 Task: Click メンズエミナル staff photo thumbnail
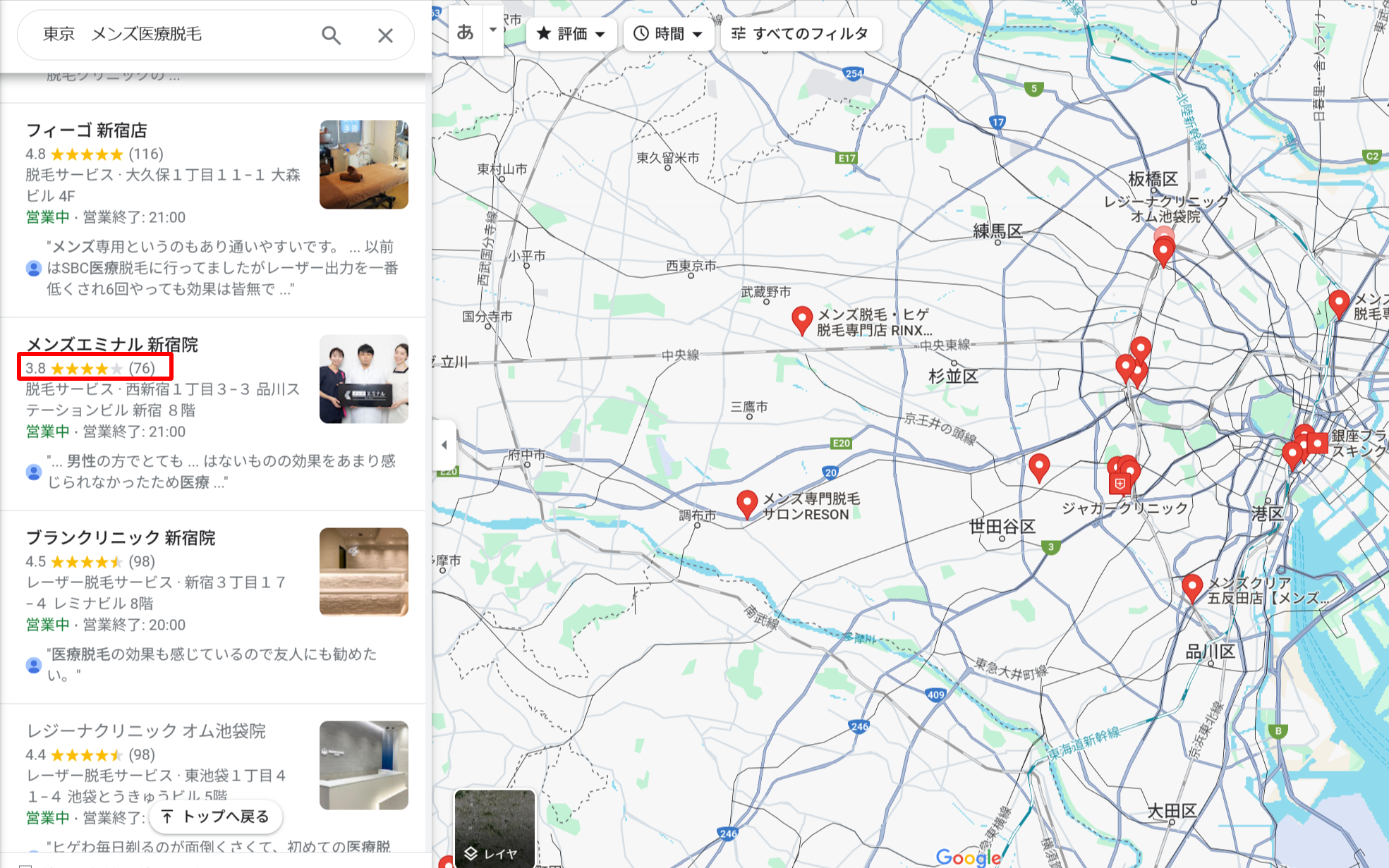pos(364,379)
